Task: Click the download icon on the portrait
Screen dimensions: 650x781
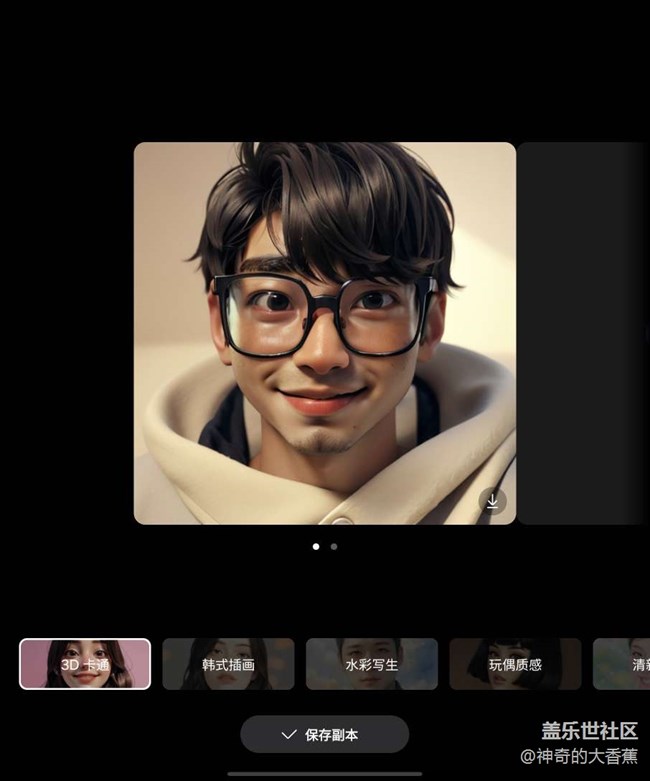Action: click(x=492, y=501)
